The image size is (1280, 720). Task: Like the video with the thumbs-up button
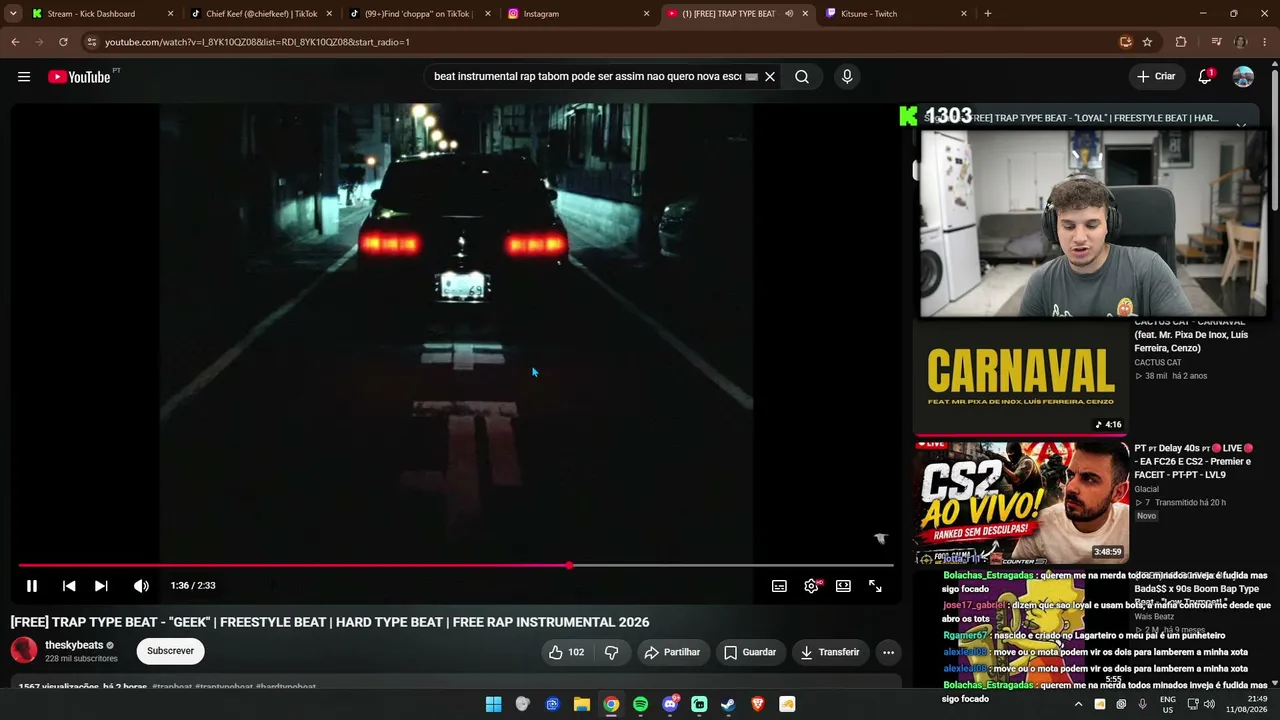(x=566, y=652)
